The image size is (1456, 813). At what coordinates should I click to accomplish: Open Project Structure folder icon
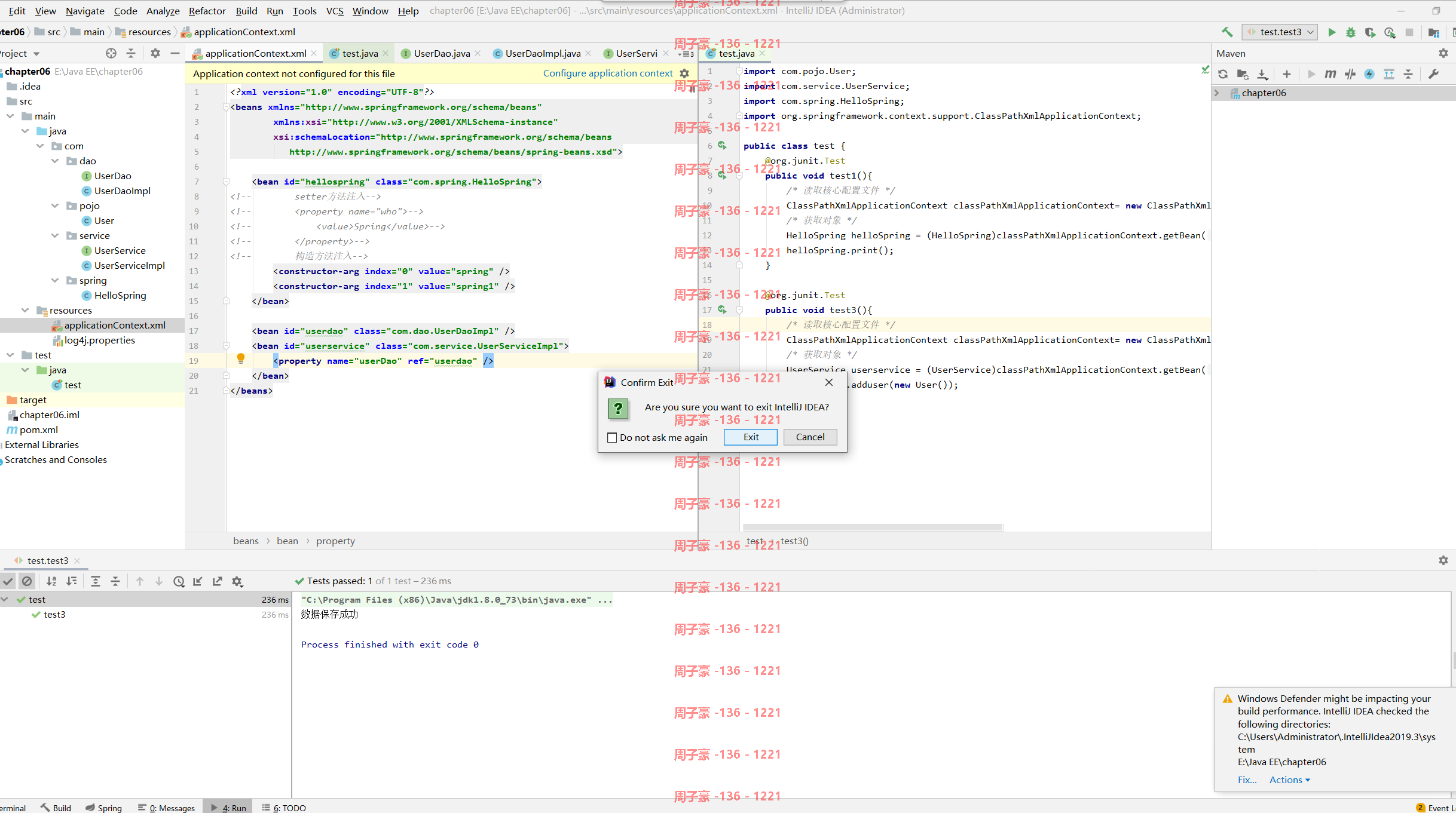coord(1433,32)
